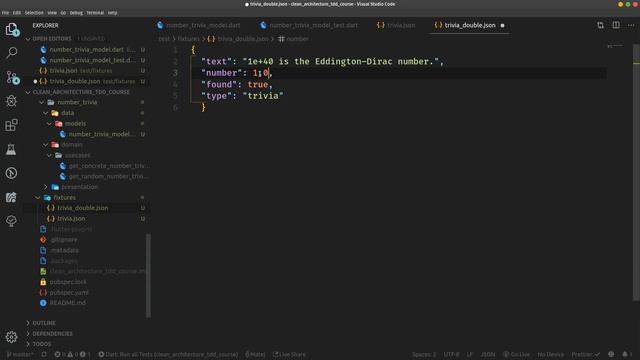Click the info icon of README.md

(x=43, y=303)
